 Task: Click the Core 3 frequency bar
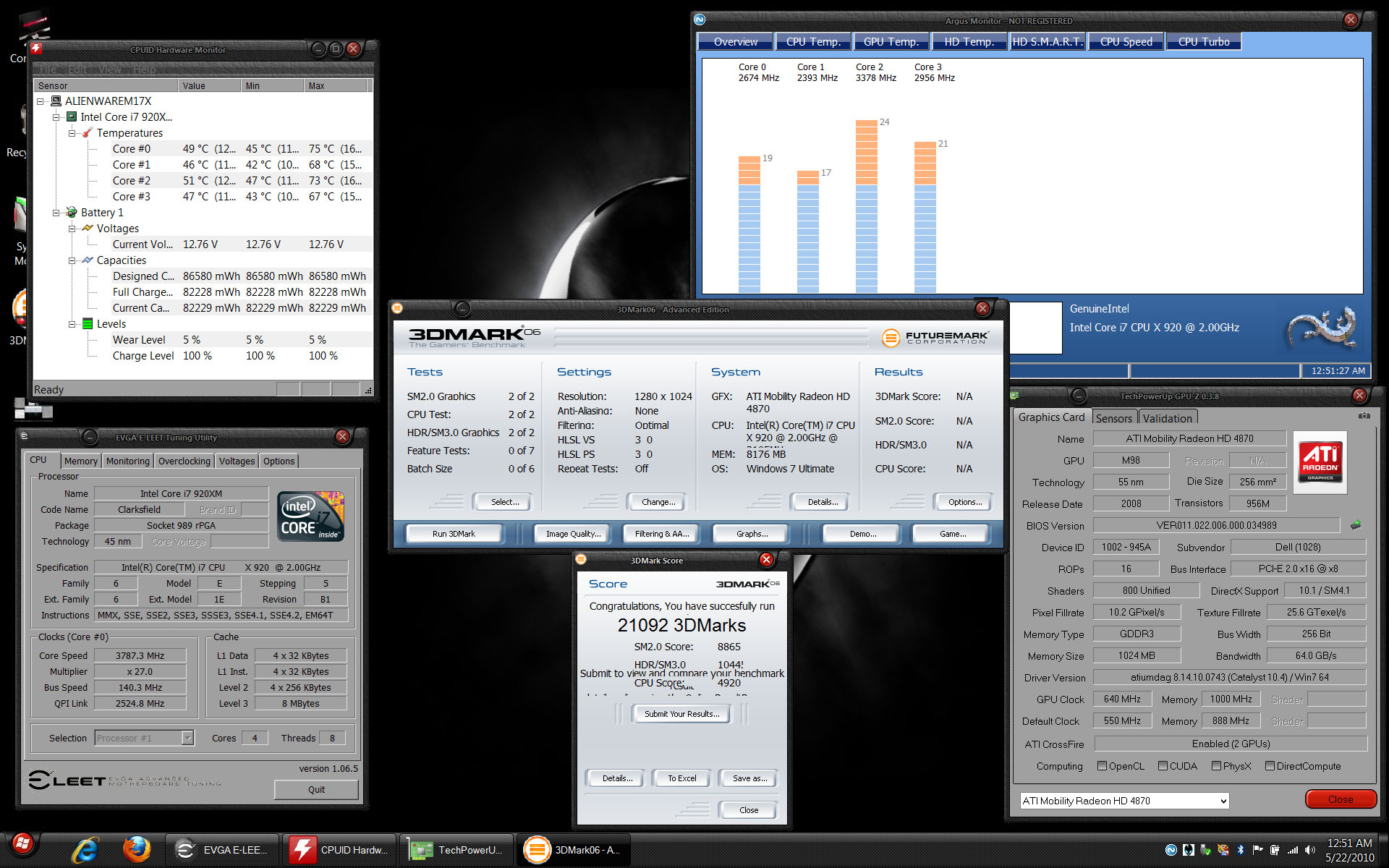(925, 217)
